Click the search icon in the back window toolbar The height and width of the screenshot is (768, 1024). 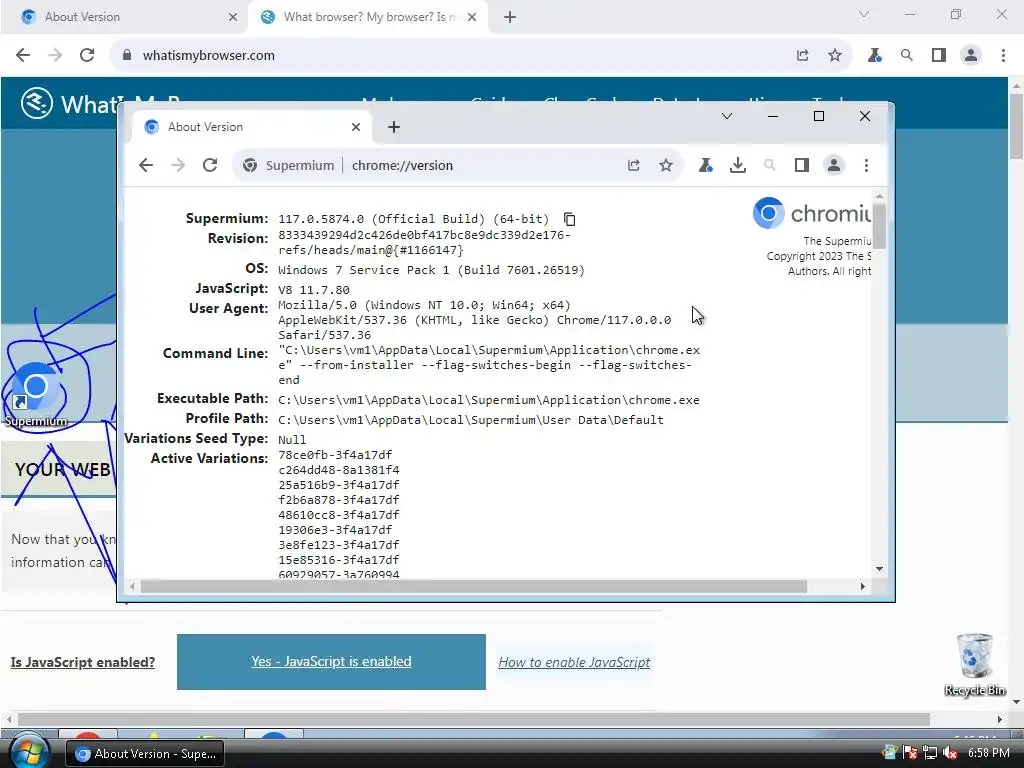(906, 56)
